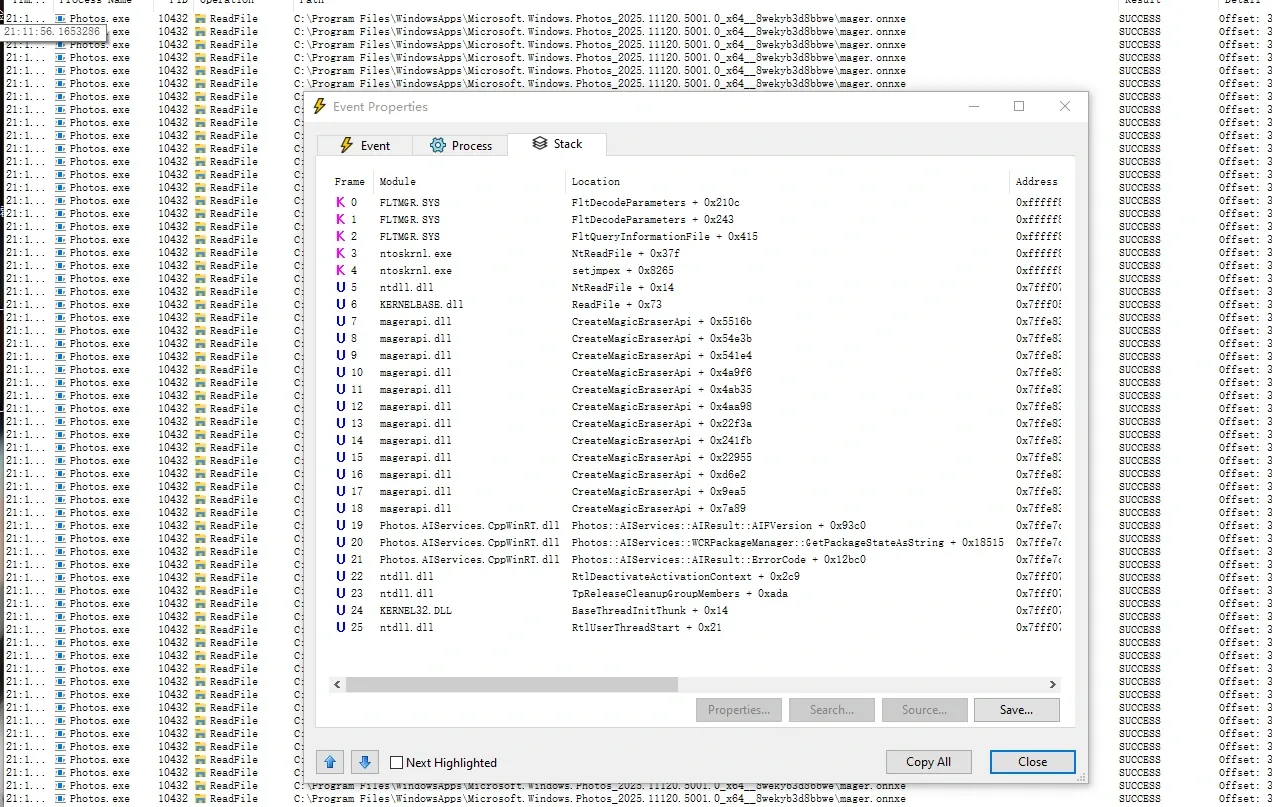Switch to the Process tab
1272x807 pixels.
pyautogui.click(x=461, y=145)
